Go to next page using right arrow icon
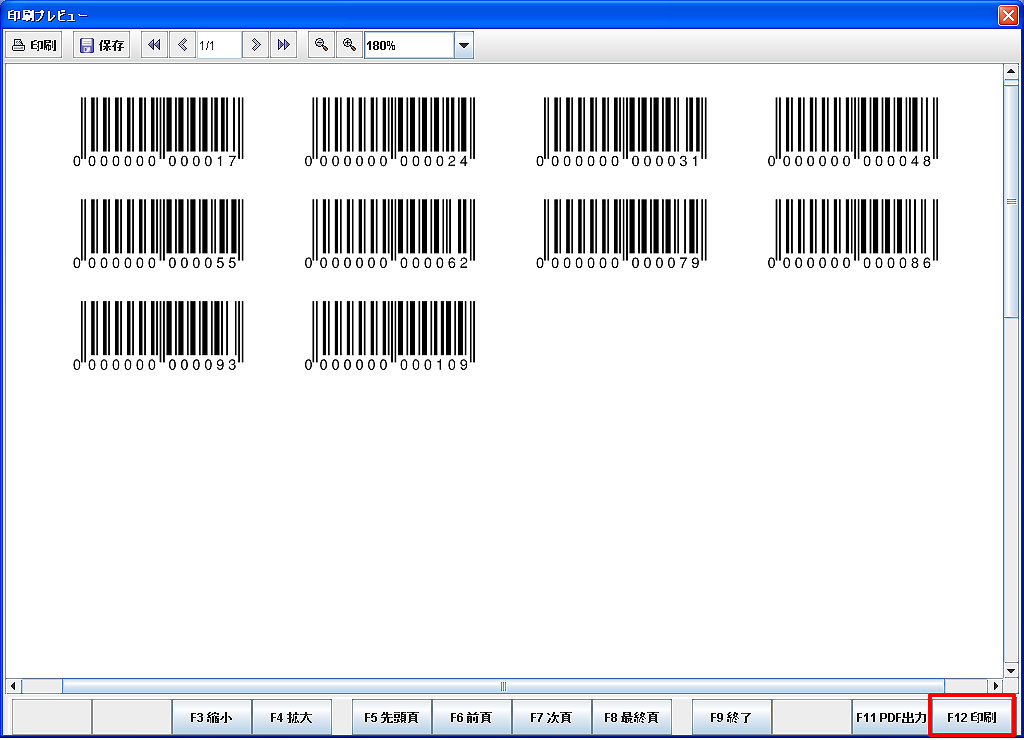1024x740 pixels. [x=256, y=46]
